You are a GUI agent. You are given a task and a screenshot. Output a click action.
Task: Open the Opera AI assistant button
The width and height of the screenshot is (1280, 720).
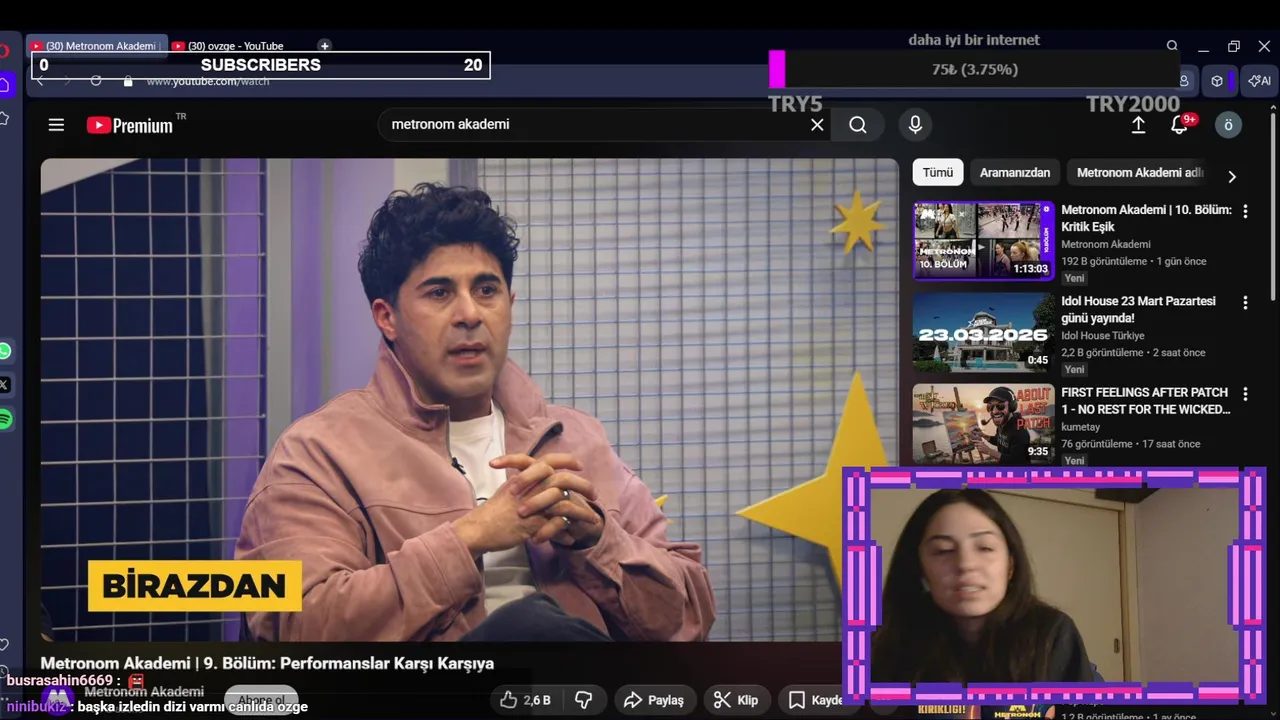1259,81
